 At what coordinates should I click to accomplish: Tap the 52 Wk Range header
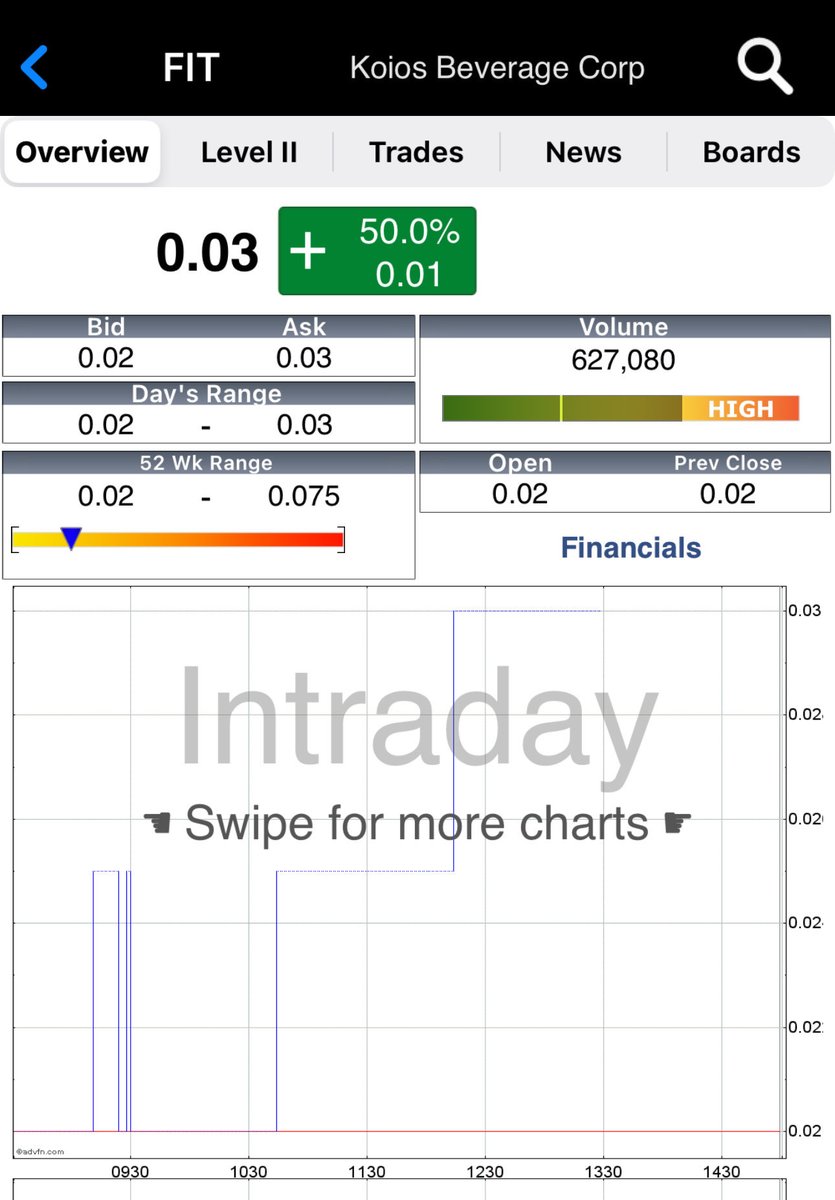208,462
